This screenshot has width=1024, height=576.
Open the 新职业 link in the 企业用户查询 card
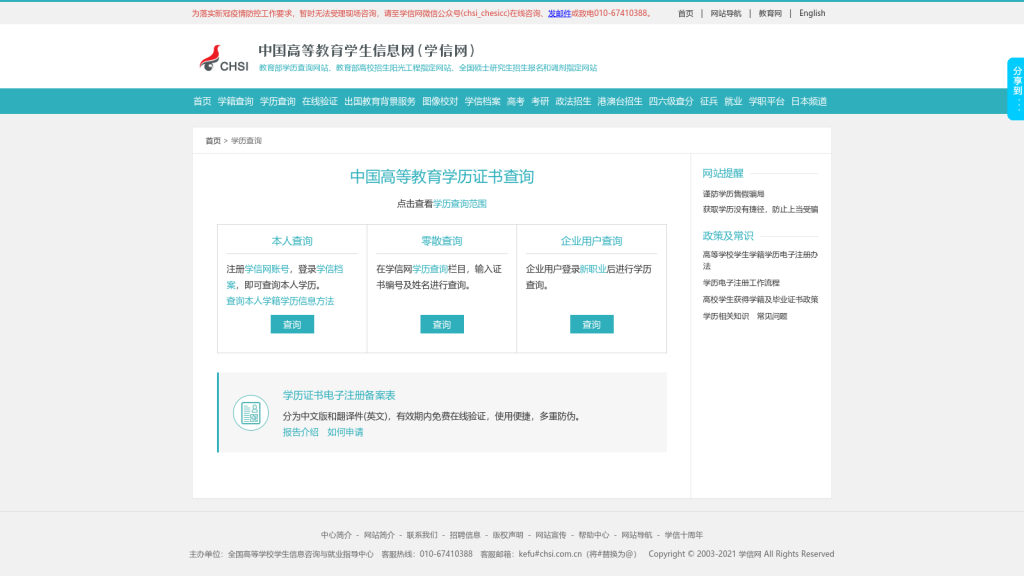593,269
